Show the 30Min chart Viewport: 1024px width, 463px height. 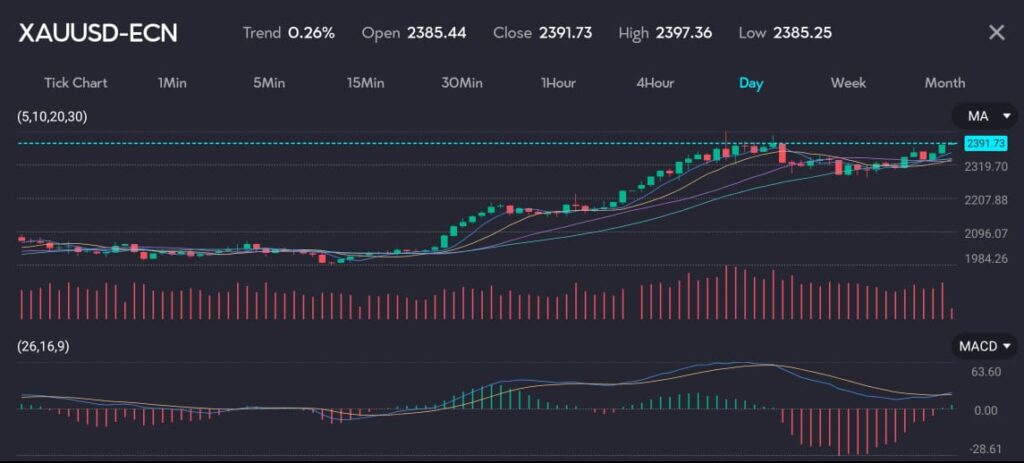point(461,83)
